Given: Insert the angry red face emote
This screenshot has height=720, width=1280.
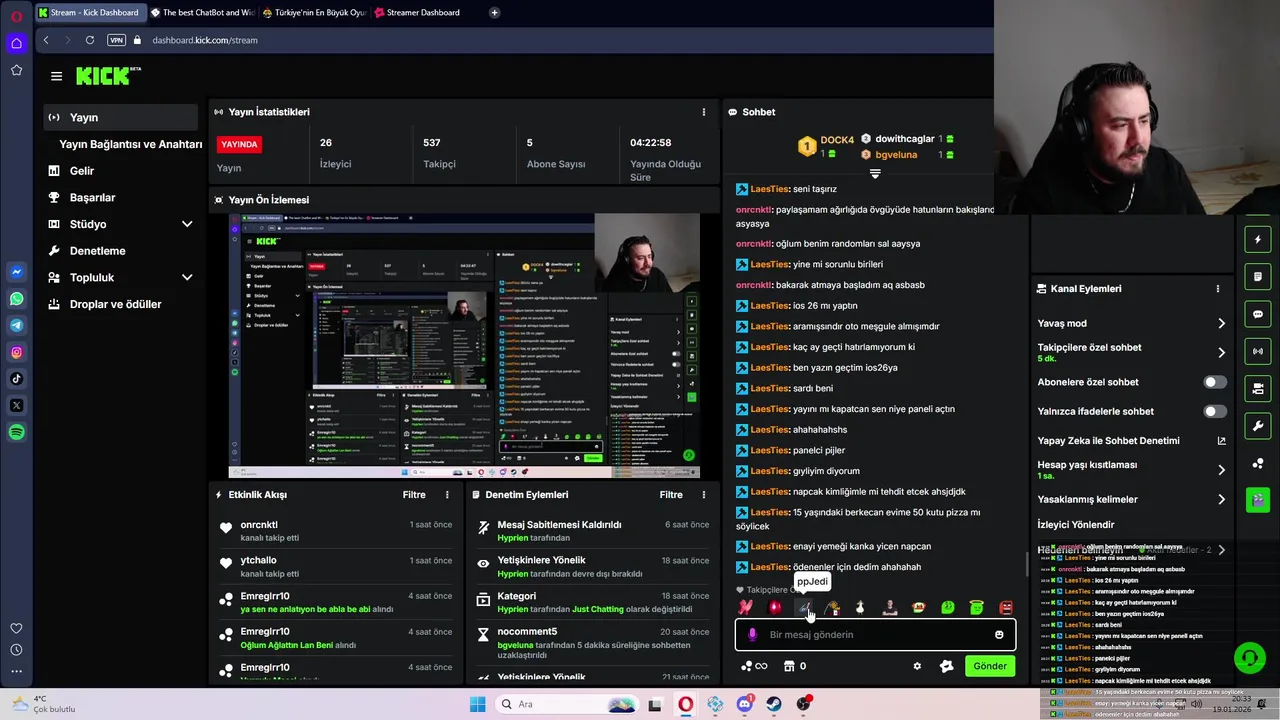Looking at the screenshot, I should [x=1006, y=607].
